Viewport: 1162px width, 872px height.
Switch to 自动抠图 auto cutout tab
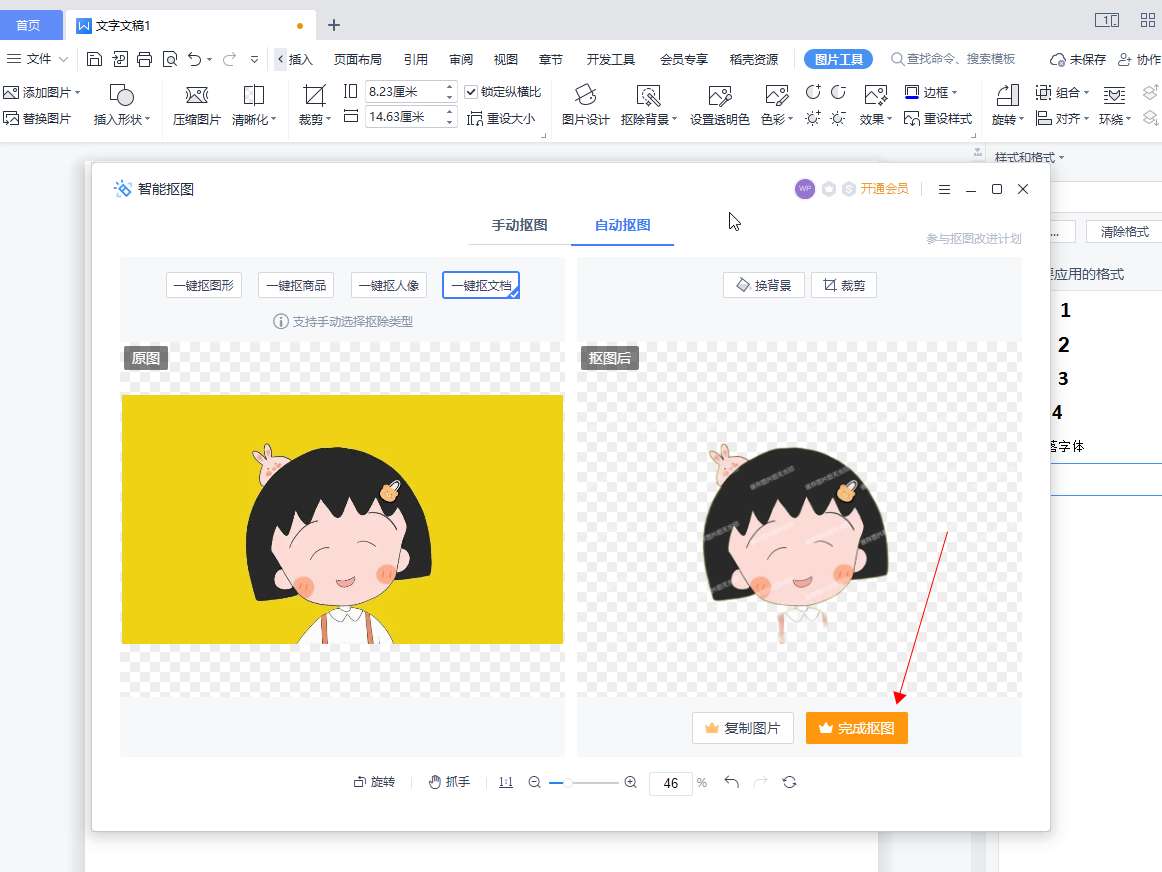(622, 225)
